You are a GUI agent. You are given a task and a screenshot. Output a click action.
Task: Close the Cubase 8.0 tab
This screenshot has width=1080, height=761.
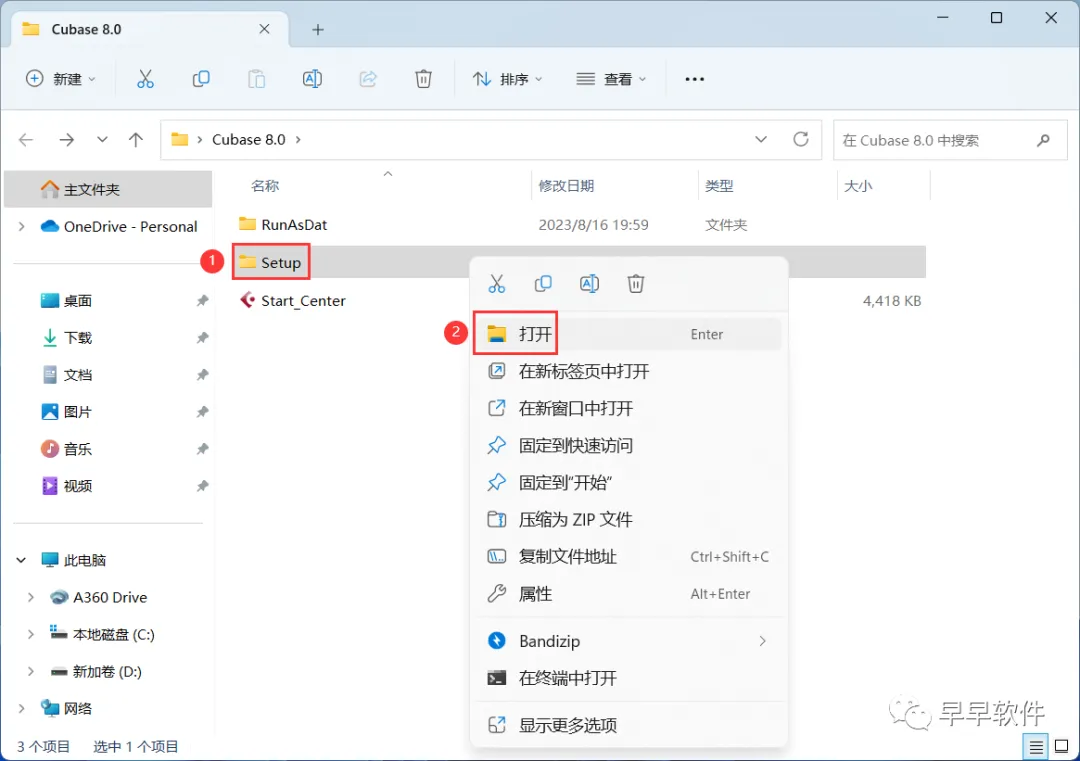coord(264,30)
